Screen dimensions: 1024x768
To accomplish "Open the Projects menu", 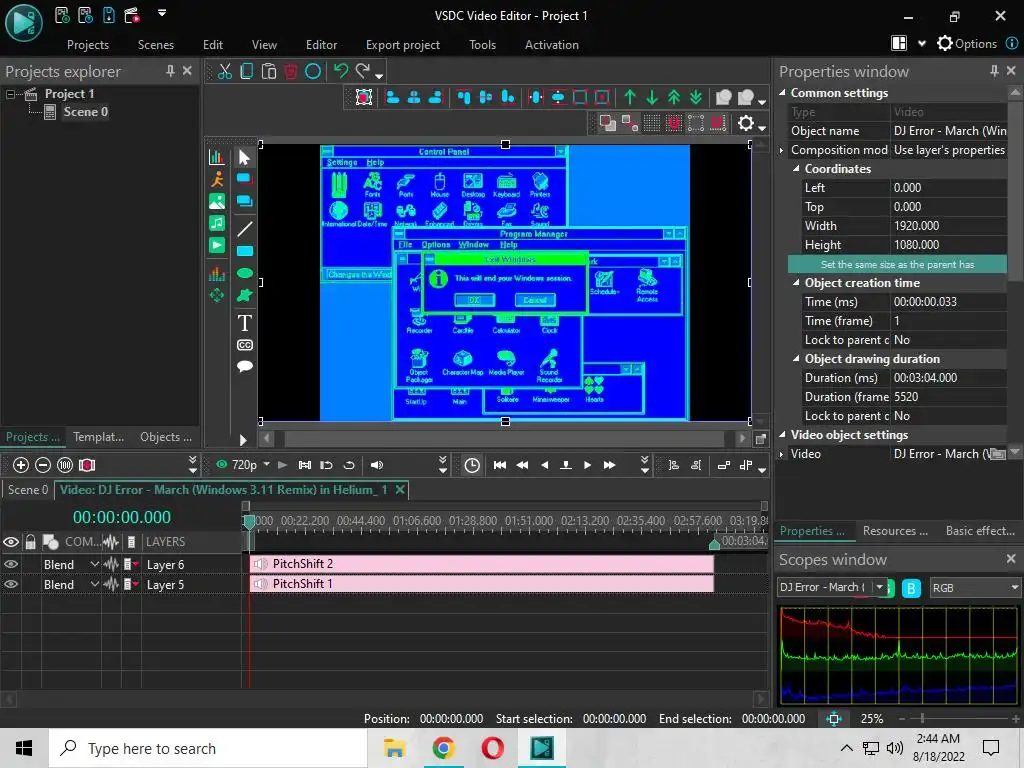I will [x=88, y=44].
